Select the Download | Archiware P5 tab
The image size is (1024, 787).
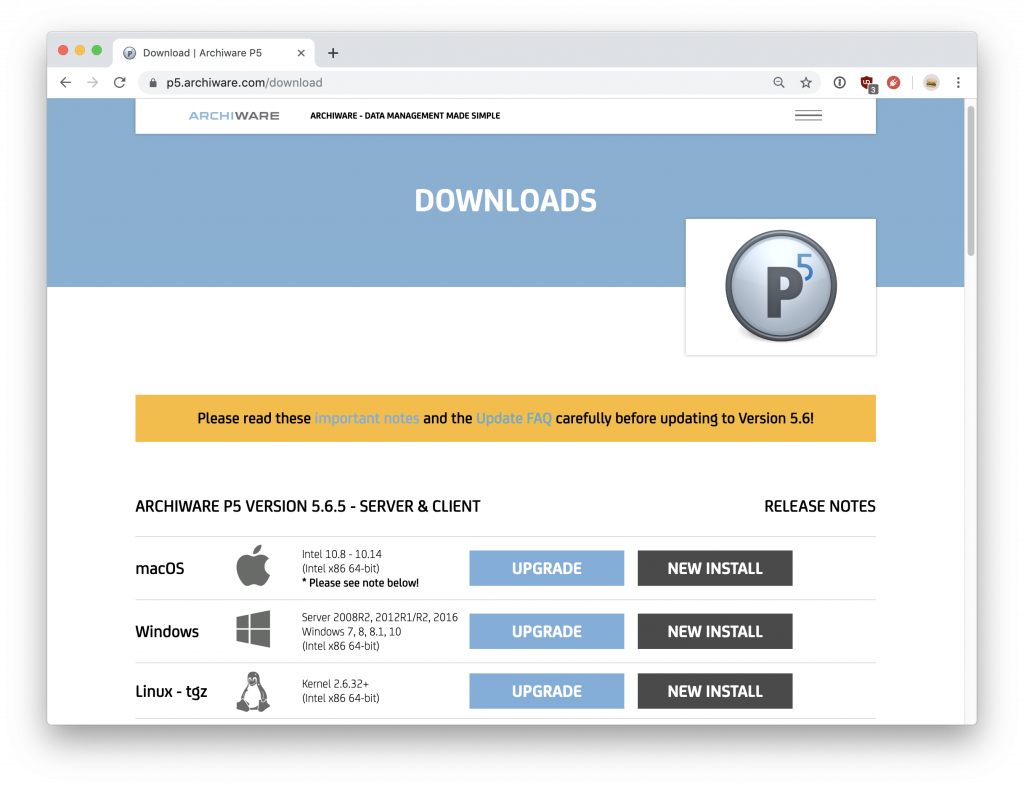point(214,53)
